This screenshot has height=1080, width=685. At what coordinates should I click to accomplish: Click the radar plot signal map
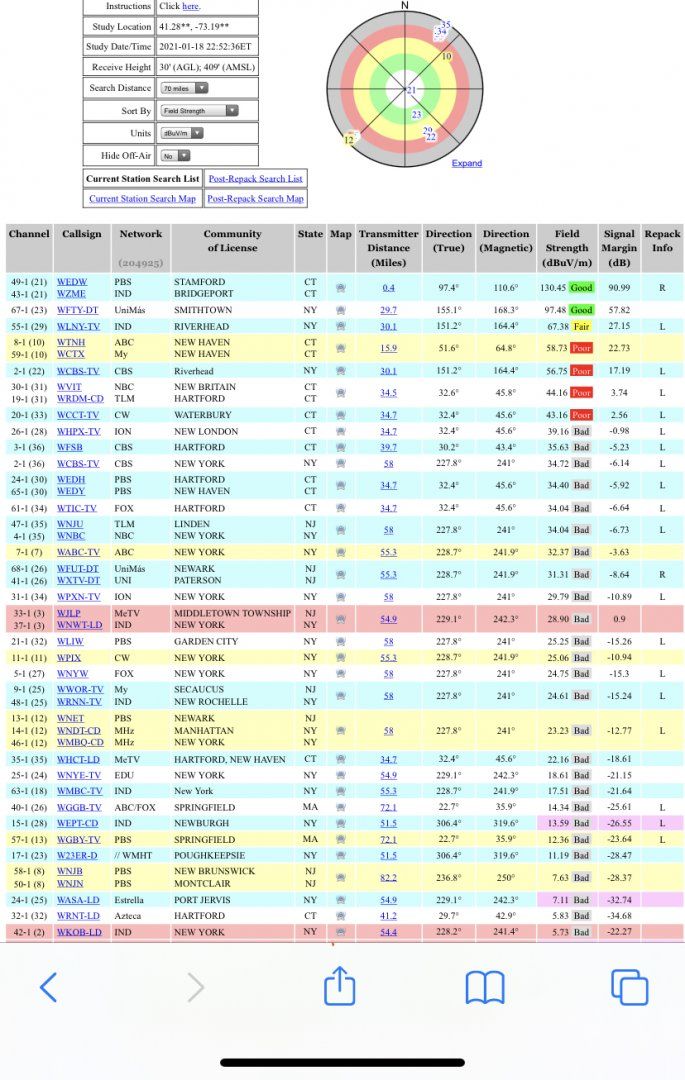coord(405,89)
